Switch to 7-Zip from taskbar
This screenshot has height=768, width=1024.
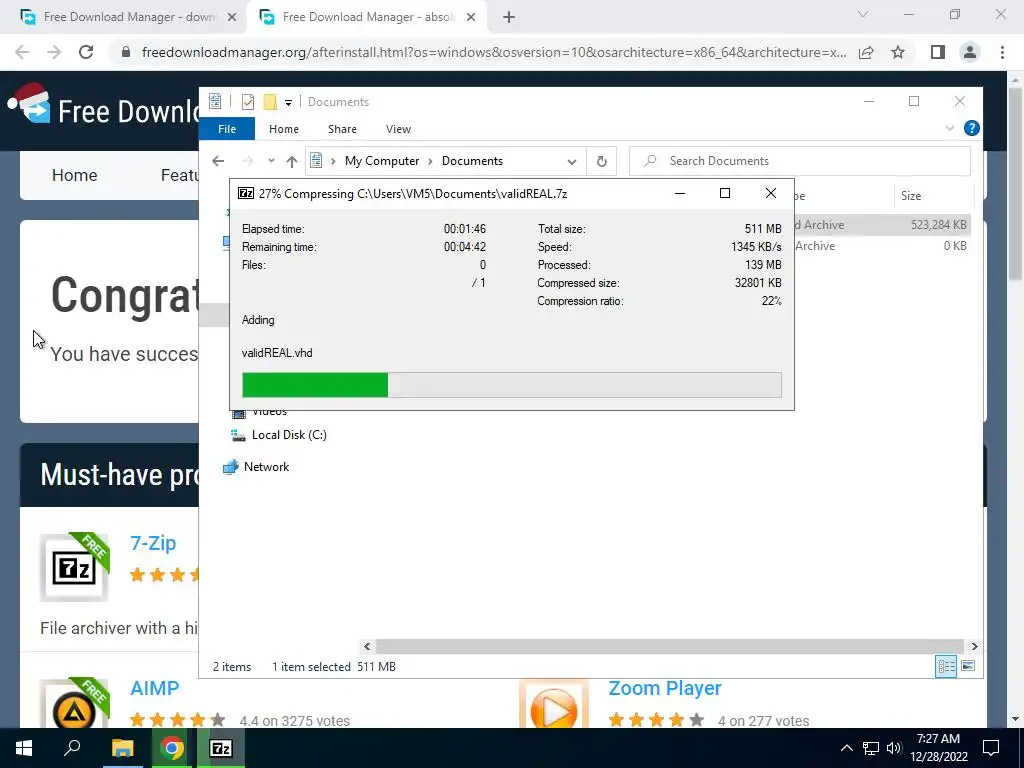221,748
